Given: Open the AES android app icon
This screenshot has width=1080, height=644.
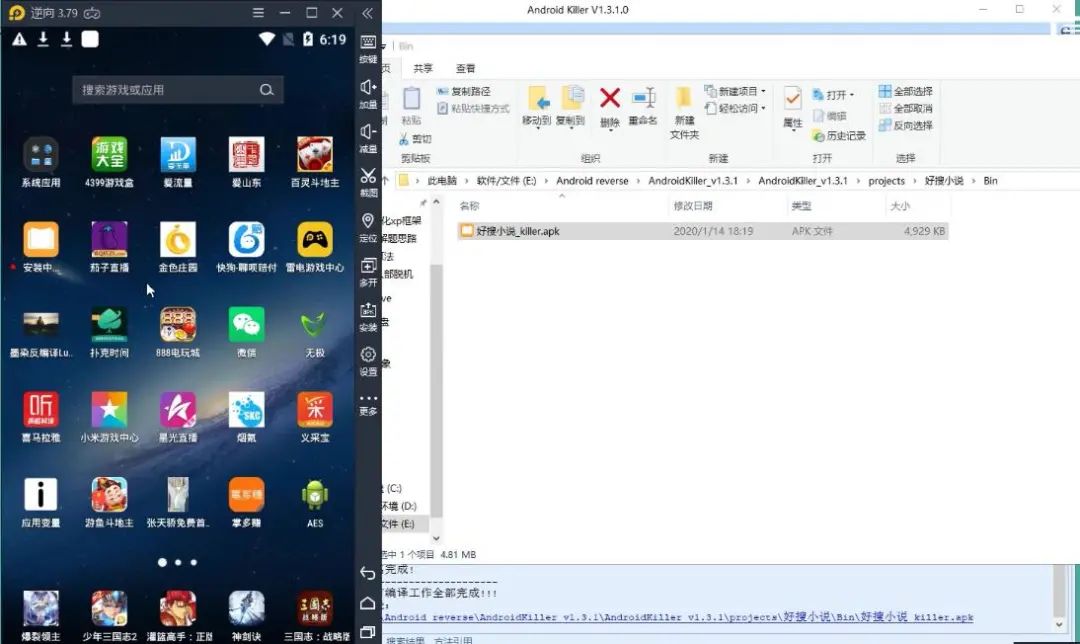Looking at the screenshot, I should (x=315, y=495).
